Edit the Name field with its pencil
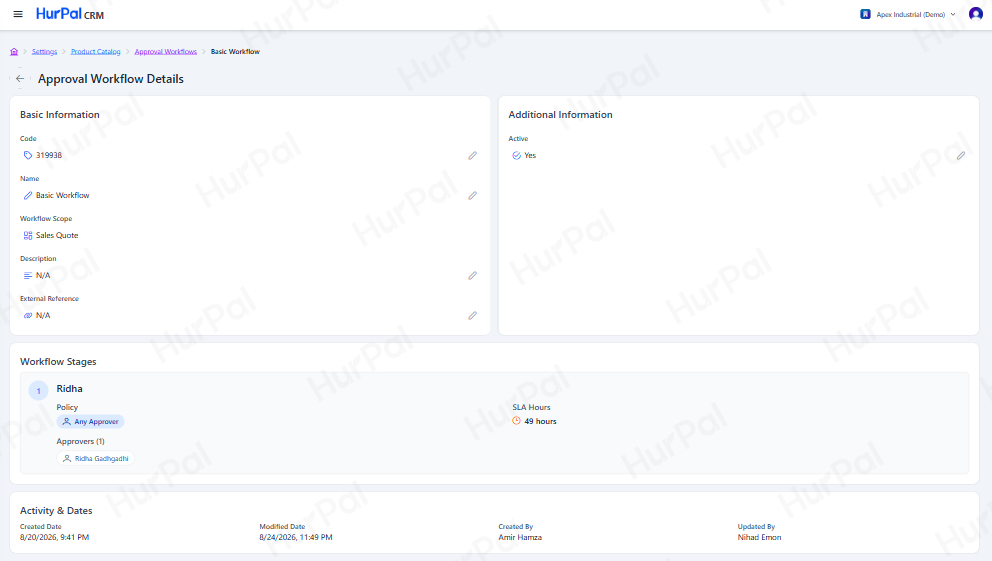Image resolution: width=992 pixels, height=561 pixels. tap(473, 195)
